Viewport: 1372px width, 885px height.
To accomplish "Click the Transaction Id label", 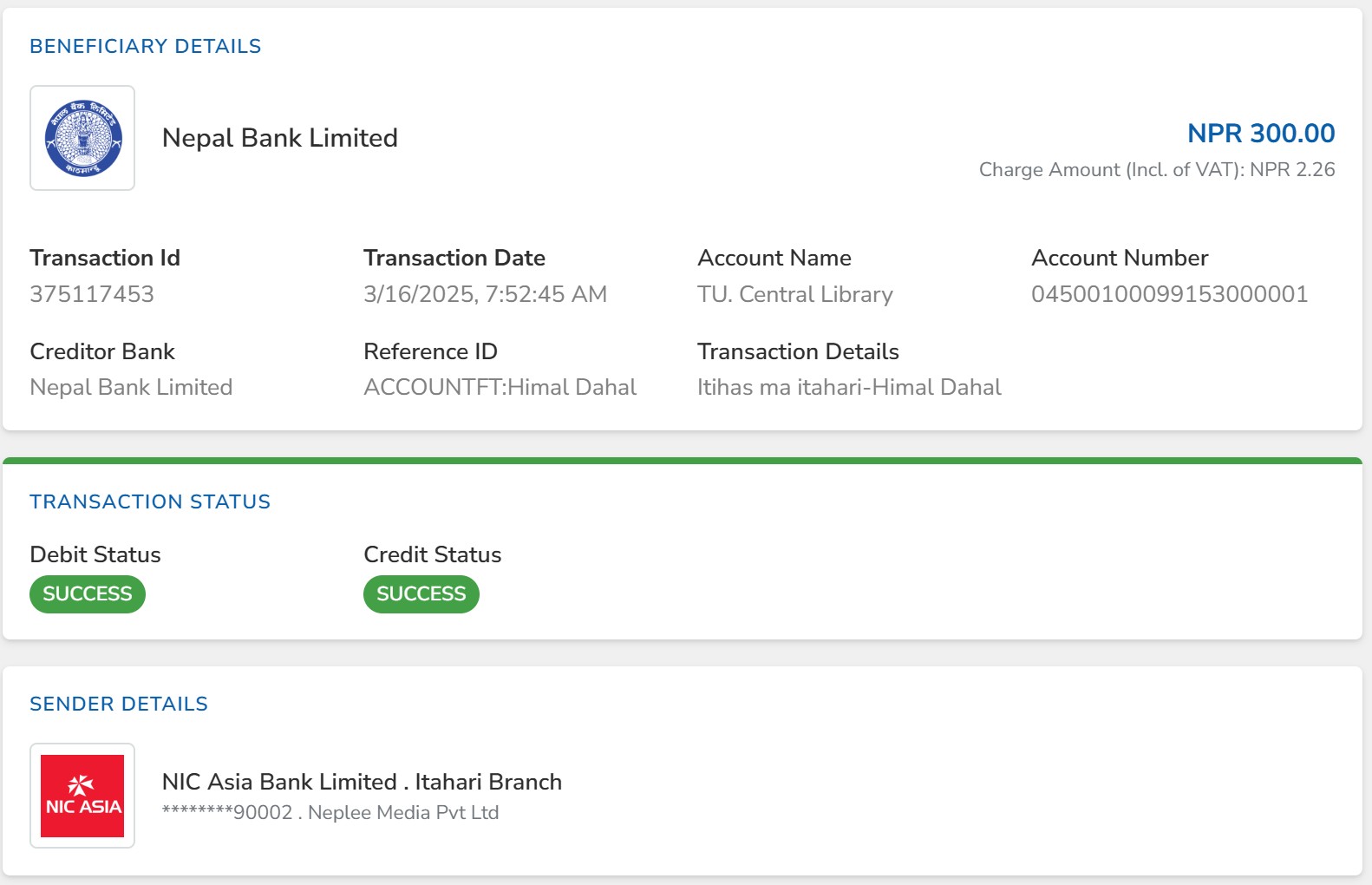I will pos(105,259).
